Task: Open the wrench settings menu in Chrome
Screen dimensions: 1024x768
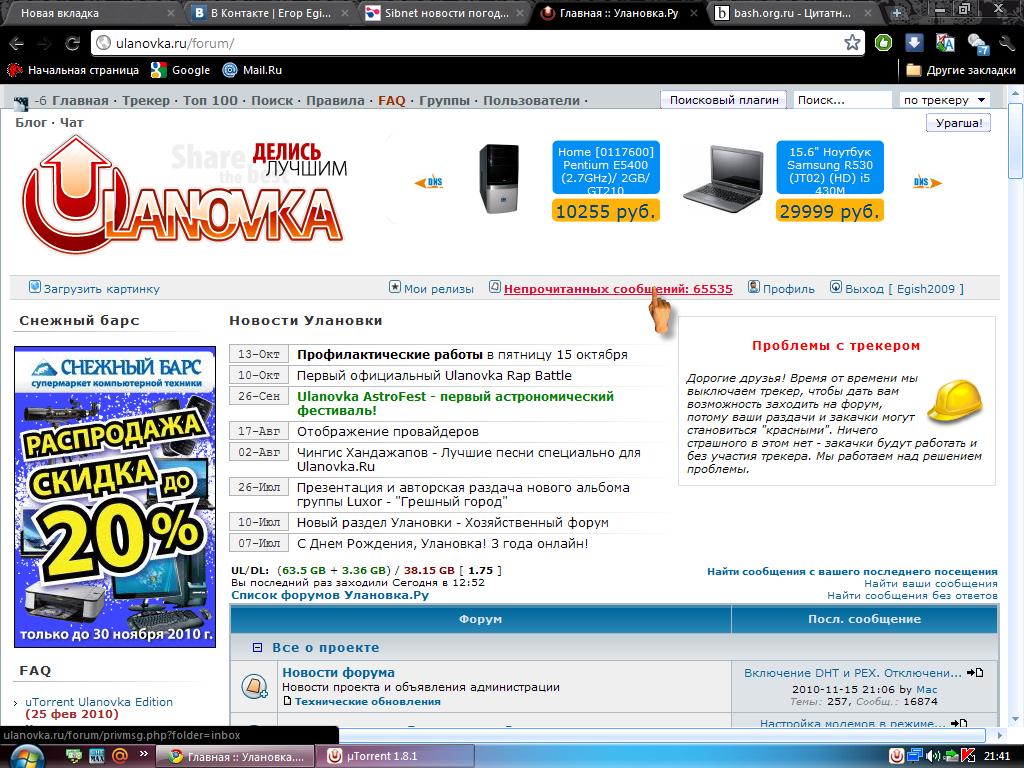Action: point(1008,43)
